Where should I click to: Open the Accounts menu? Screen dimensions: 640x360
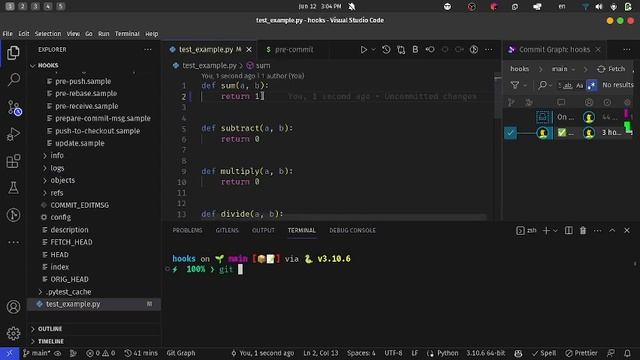coord(13,307)
